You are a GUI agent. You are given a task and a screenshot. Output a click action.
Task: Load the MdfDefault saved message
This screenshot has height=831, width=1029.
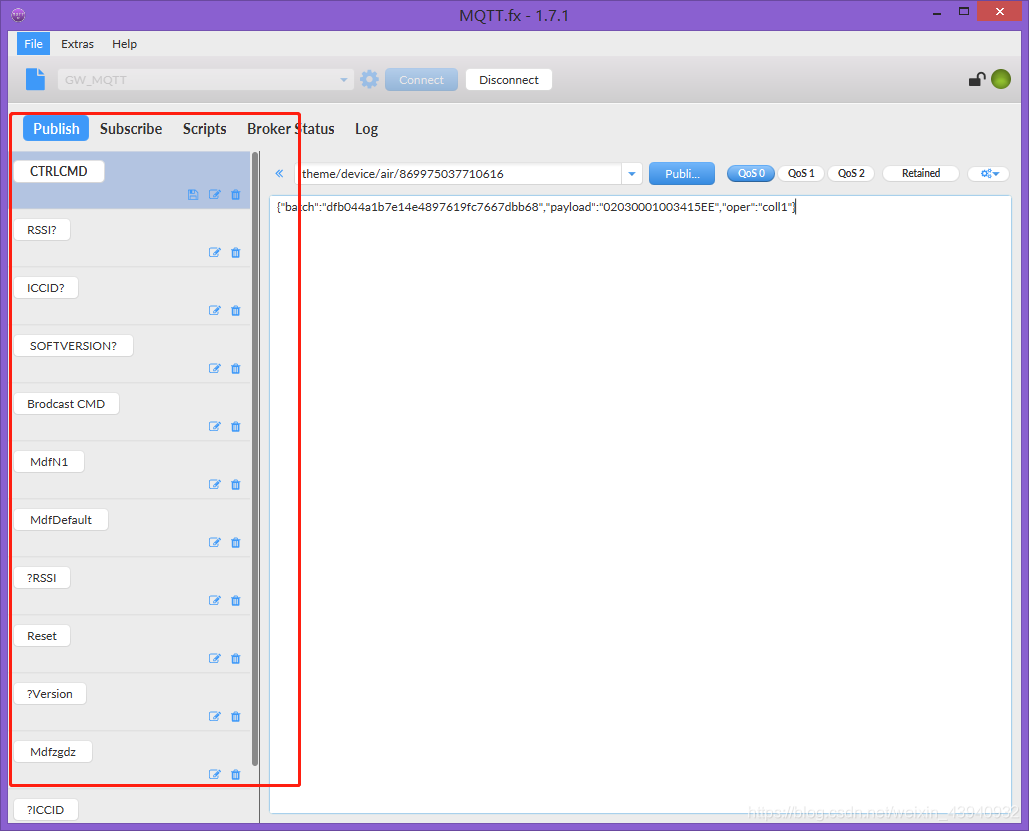(61, 520)
